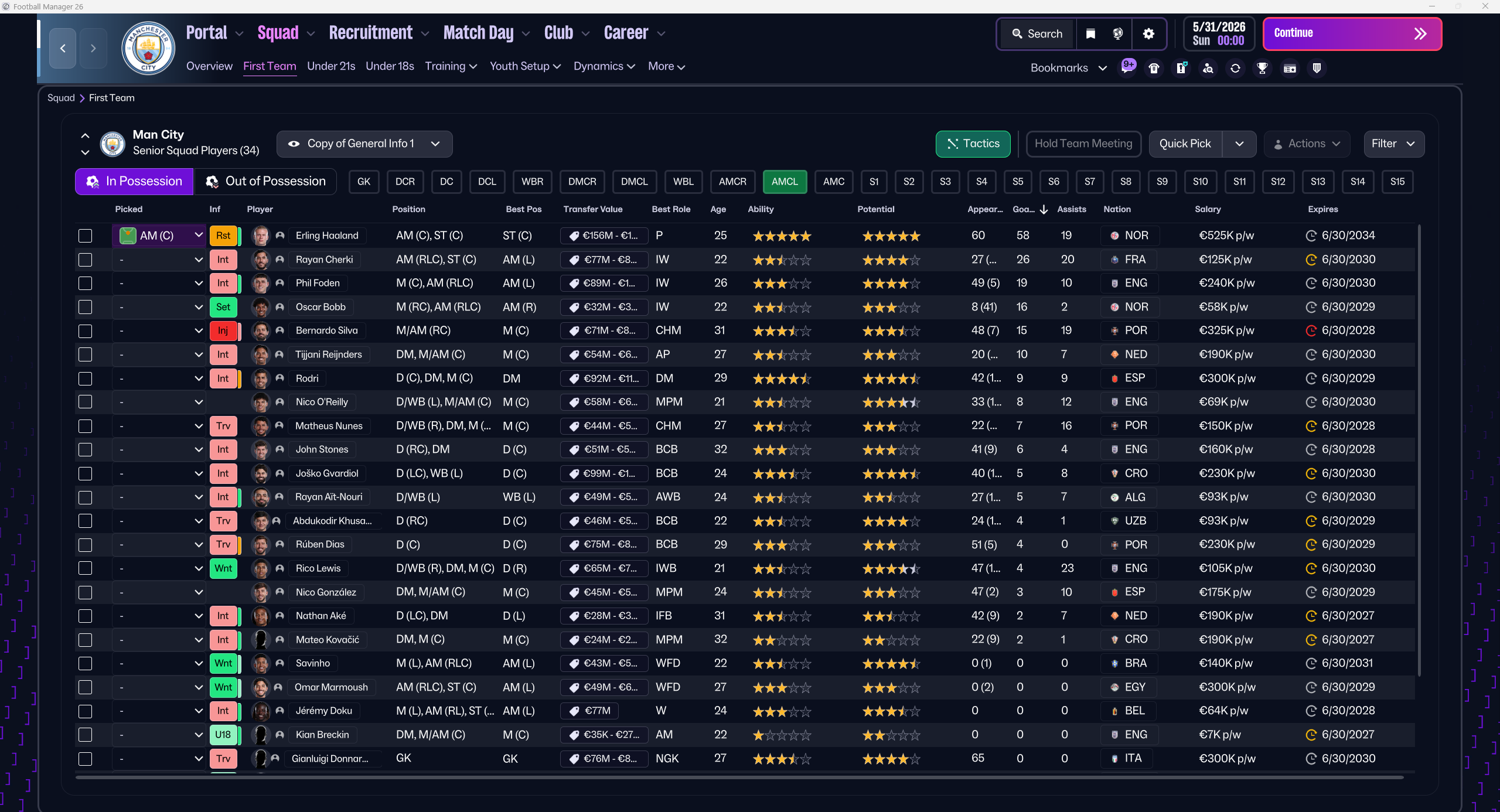Click the Man City club badge

point(148,48)
